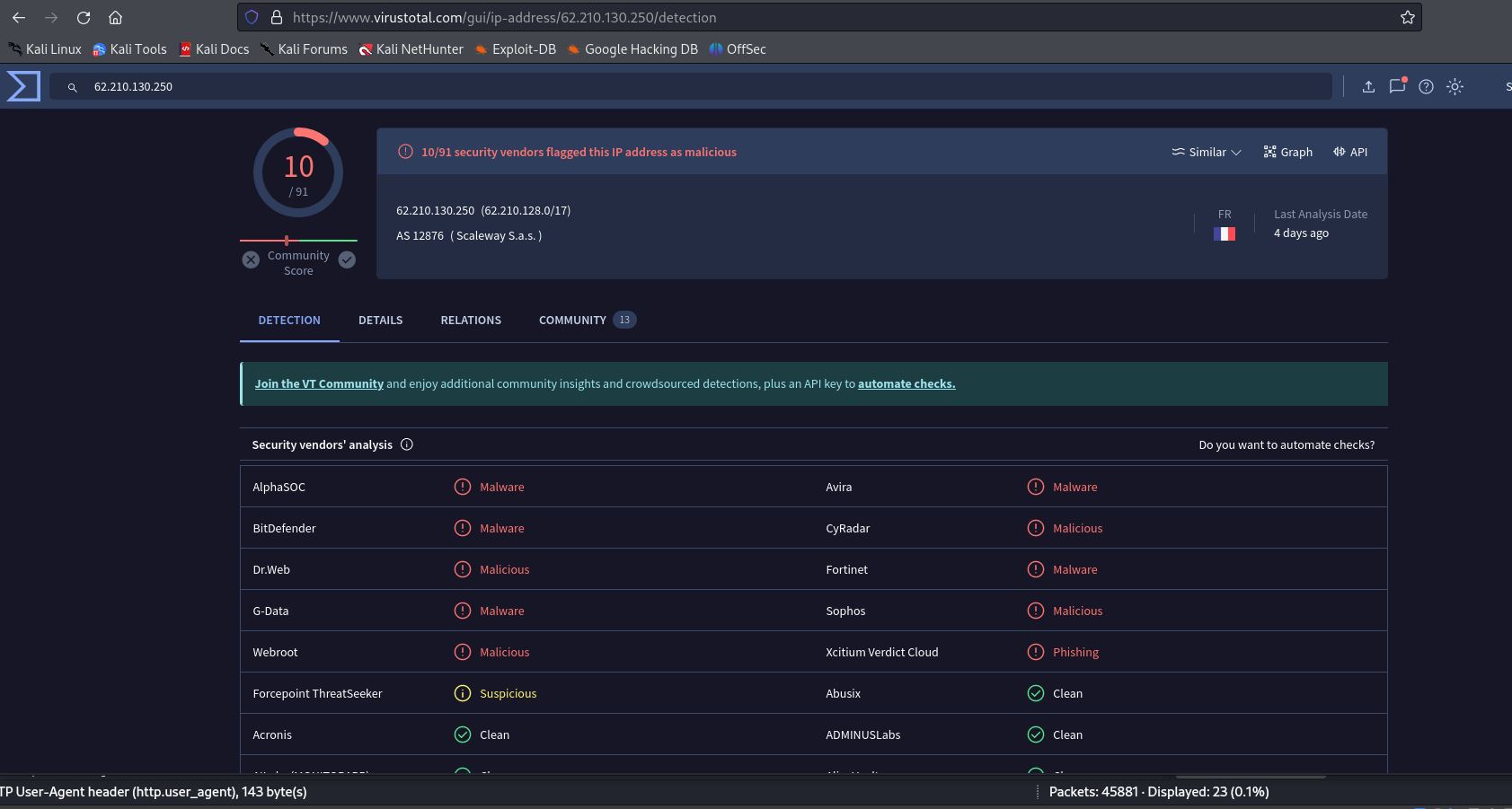Click the community score slider bar

pos(298,241)
